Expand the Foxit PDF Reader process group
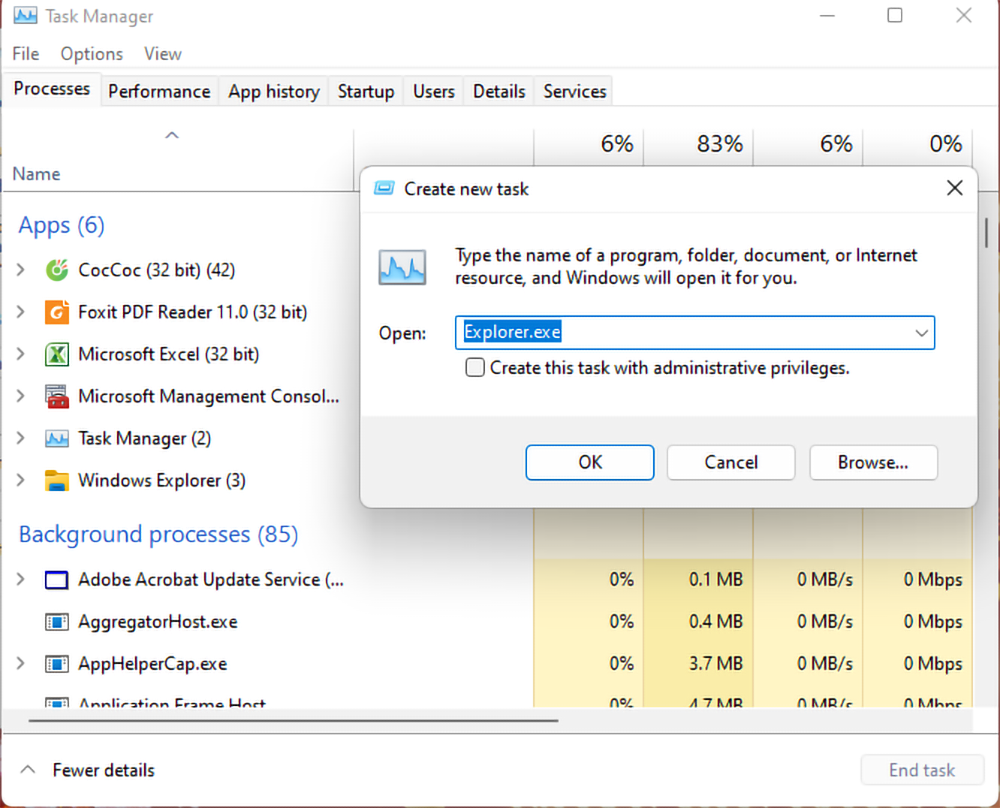 pos(20,312)
